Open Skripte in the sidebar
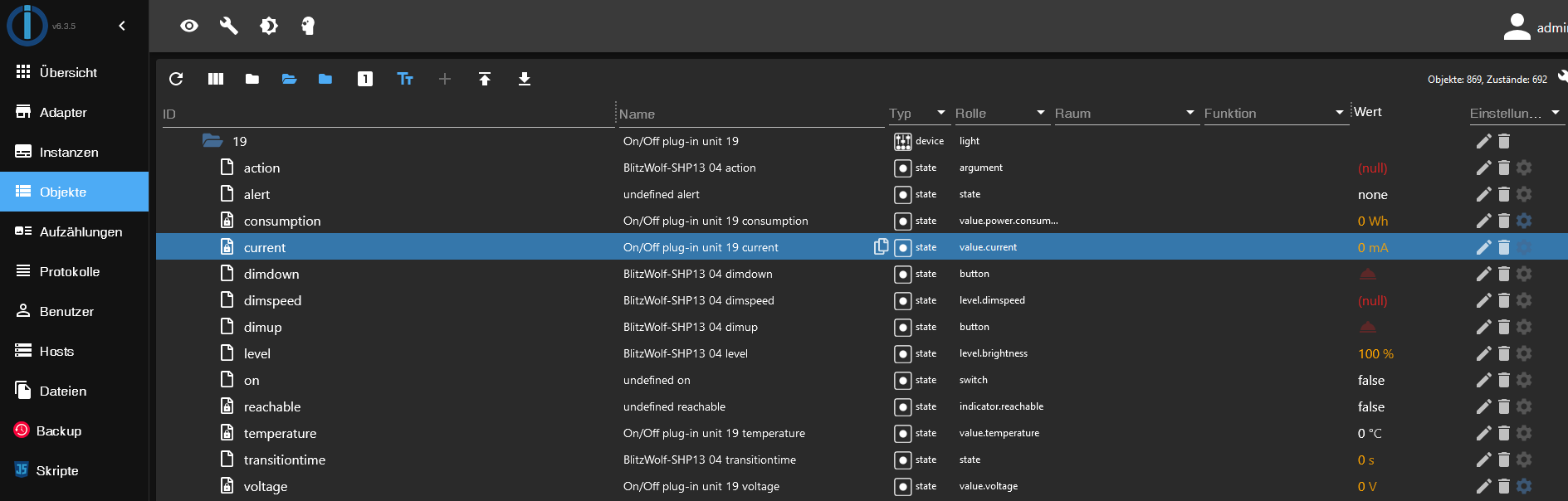1568x501 pixels. [75, 470]
